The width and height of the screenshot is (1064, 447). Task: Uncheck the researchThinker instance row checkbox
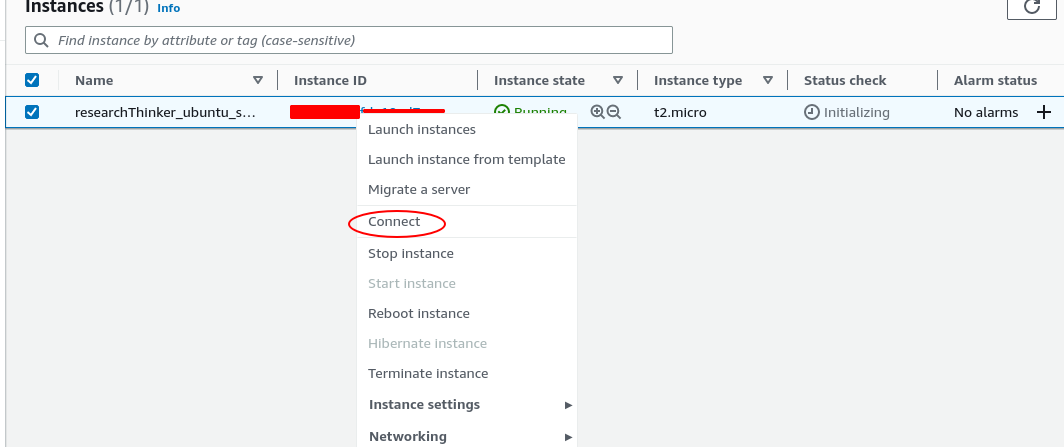[32, 112]
